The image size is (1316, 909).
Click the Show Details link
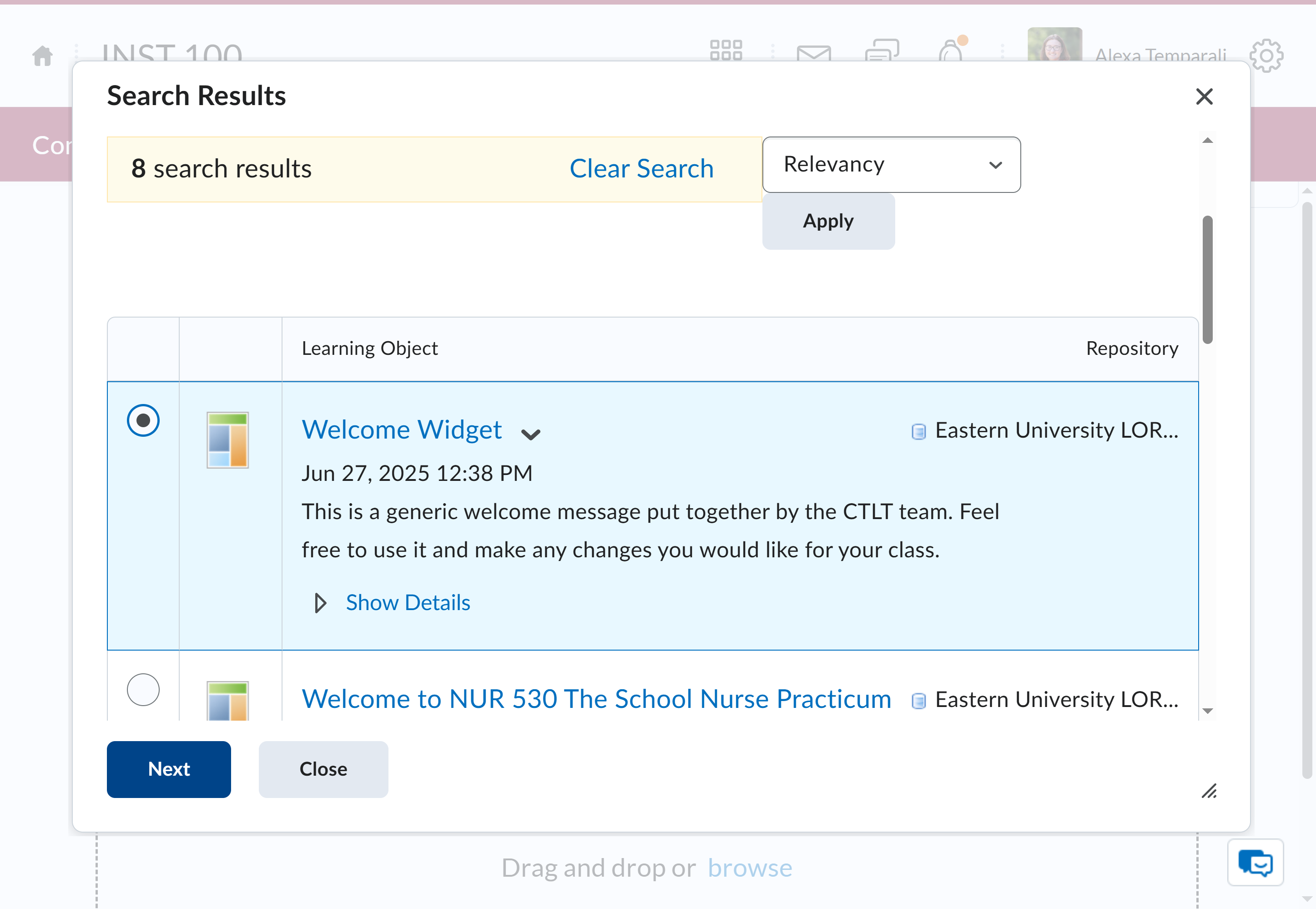click(408, 602)
